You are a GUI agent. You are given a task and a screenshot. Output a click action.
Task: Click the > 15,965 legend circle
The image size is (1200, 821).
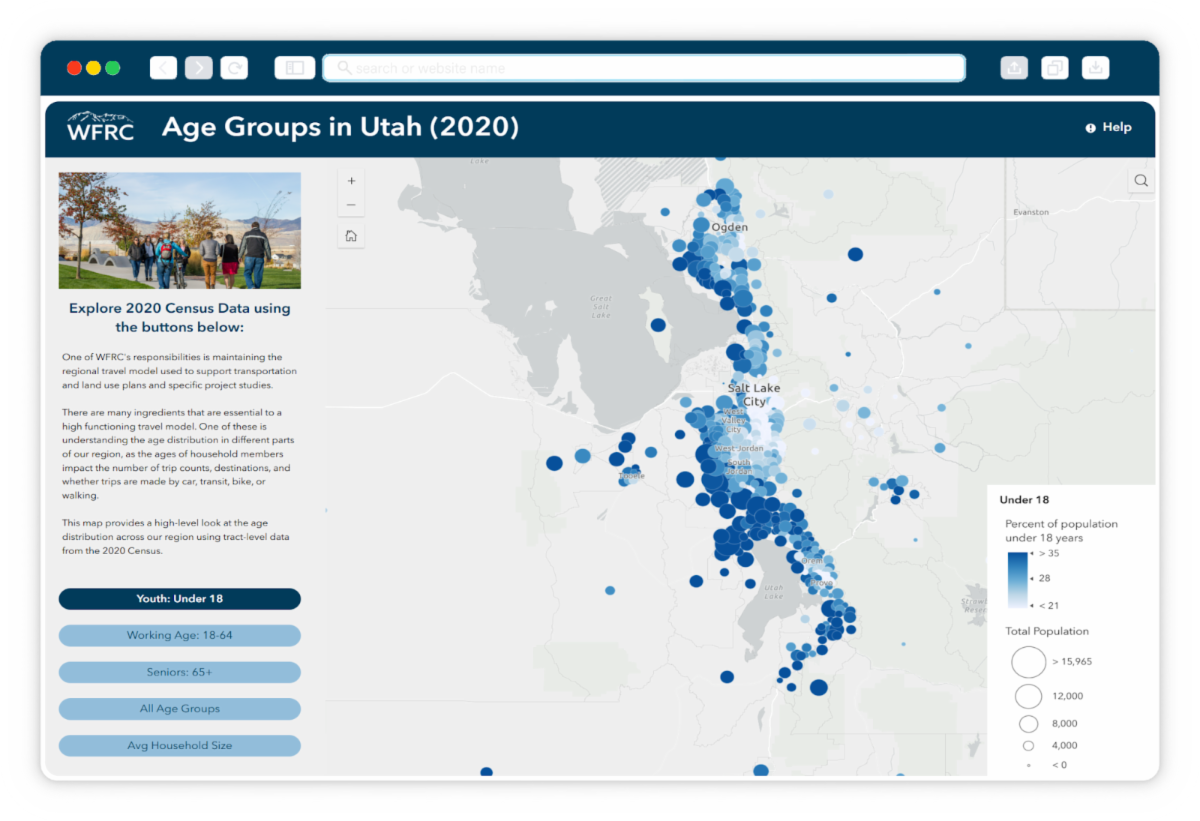[x=1028, y=662]
